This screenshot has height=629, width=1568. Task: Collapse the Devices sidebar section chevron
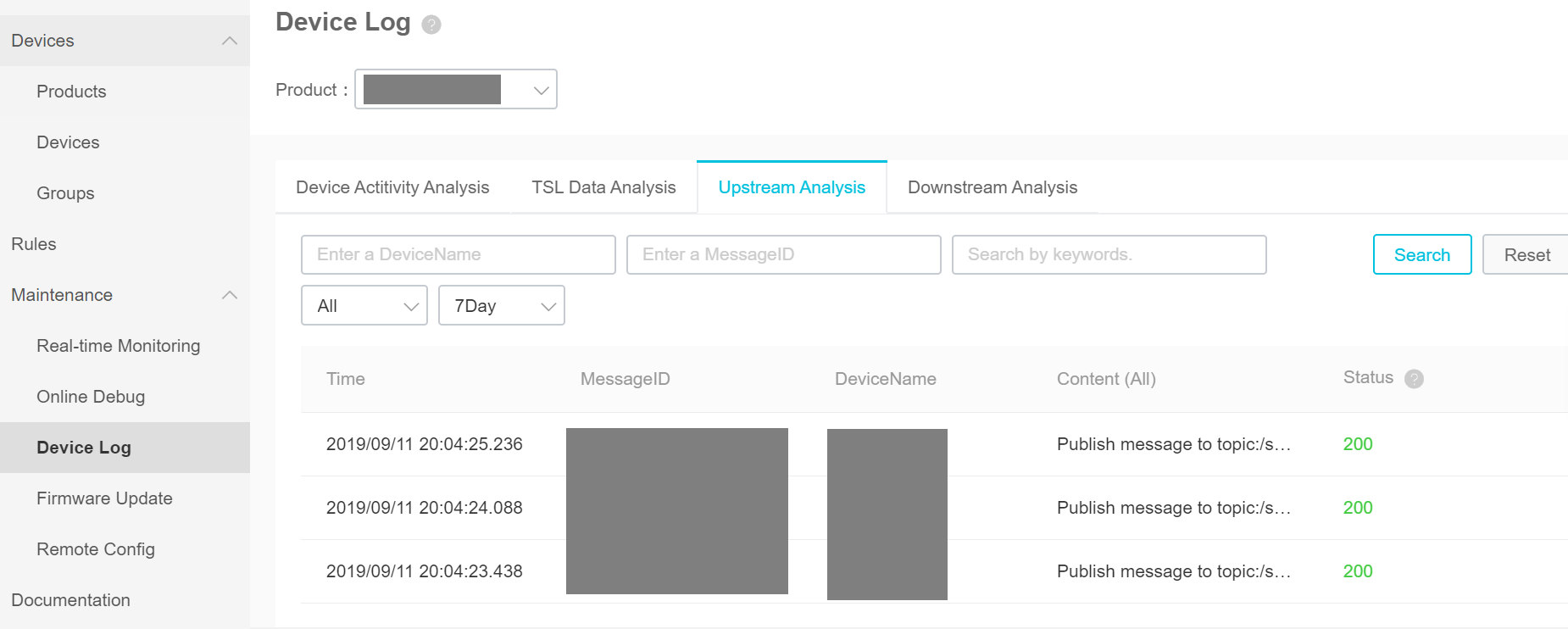(229, 41)
